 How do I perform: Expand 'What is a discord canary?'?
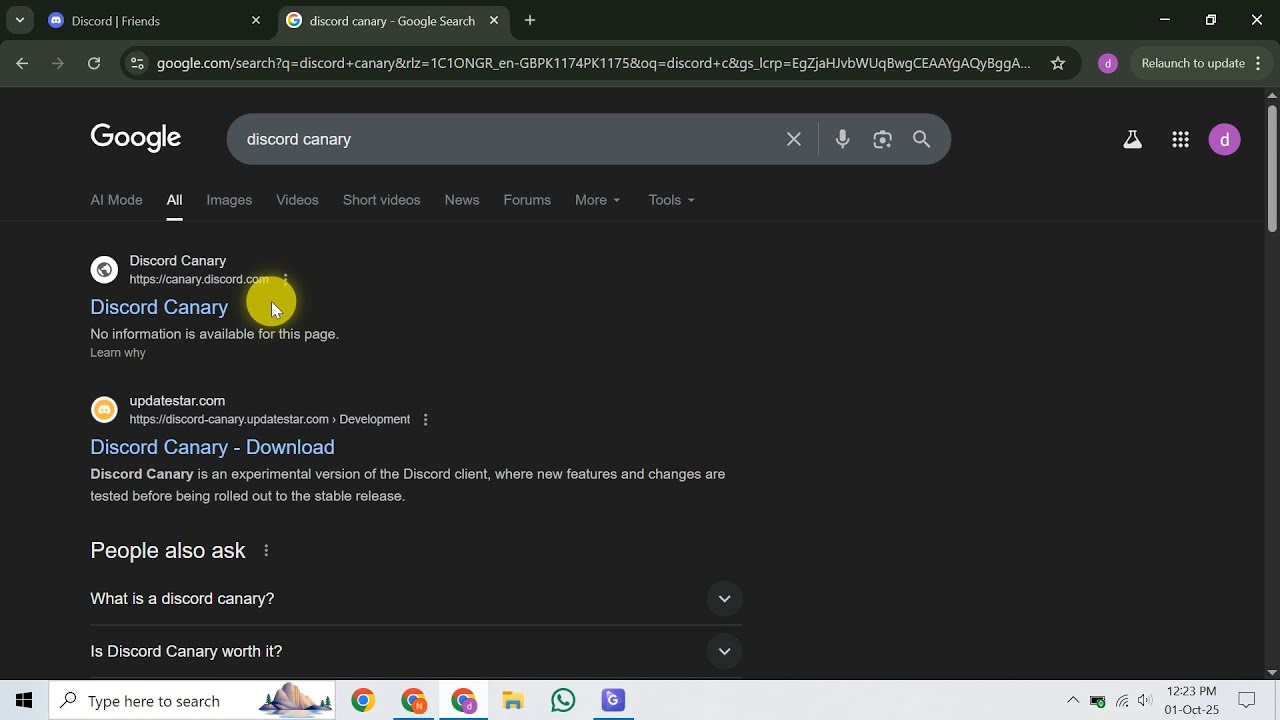coord(416,599)
